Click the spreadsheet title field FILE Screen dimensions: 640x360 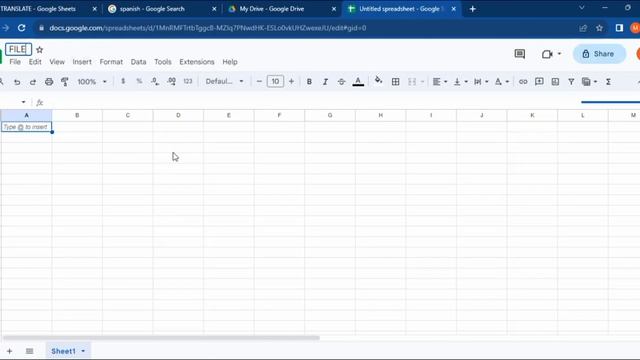18,49
